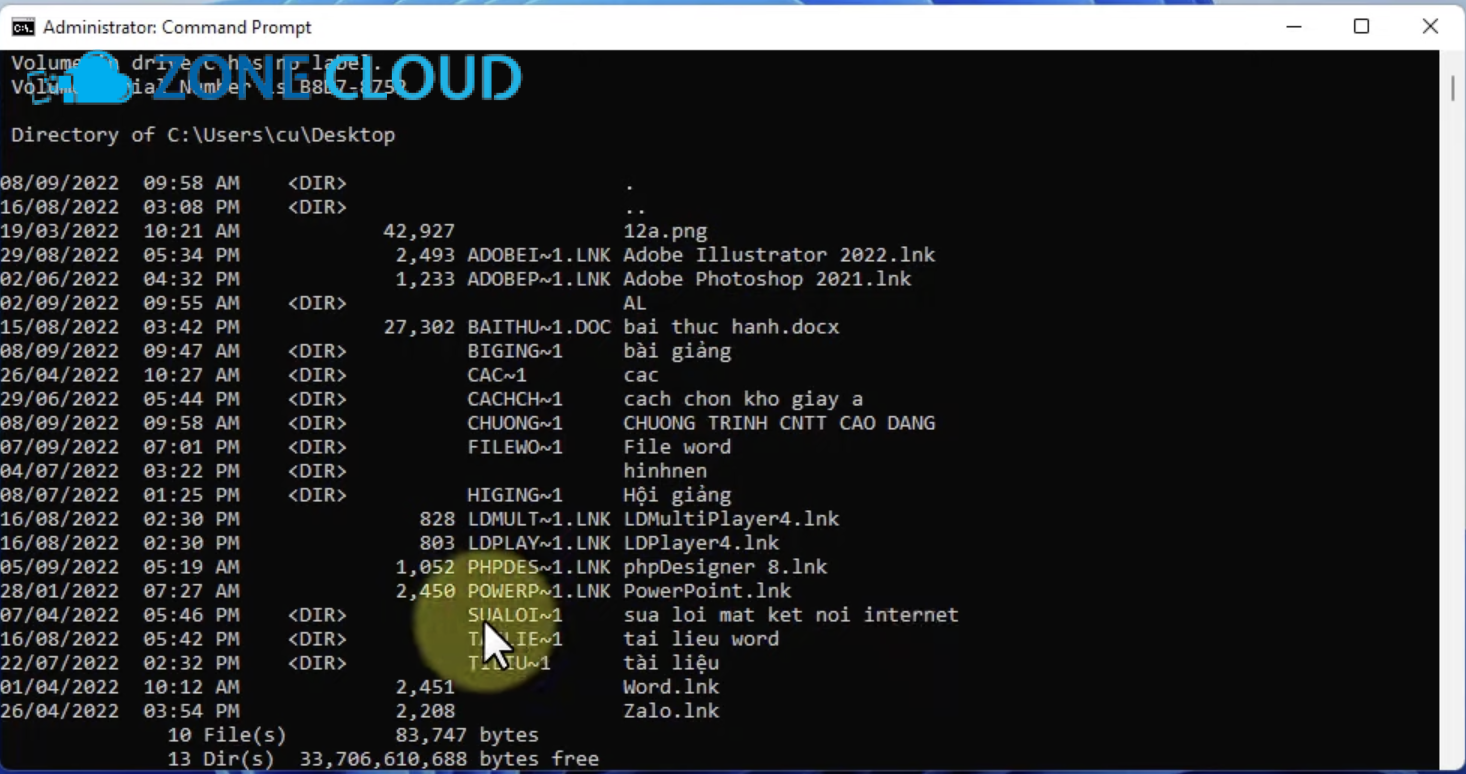1466x774 pixels.
Task: Click the vertical scrollbar thumb
Action: click(x=1452, y=88)
